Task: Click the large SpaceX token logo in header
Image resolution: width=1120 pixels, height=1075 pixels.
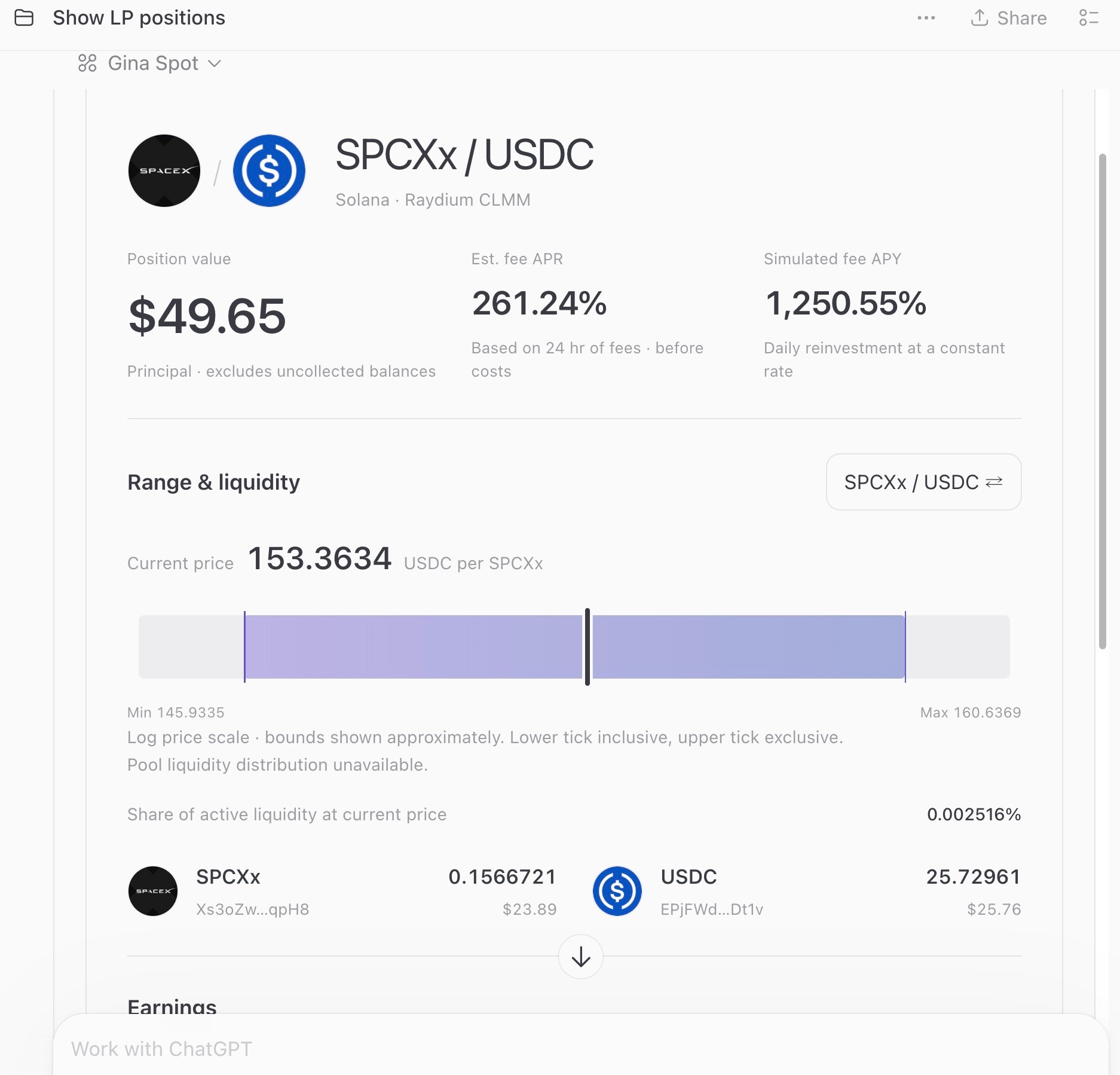Action: 164,171
